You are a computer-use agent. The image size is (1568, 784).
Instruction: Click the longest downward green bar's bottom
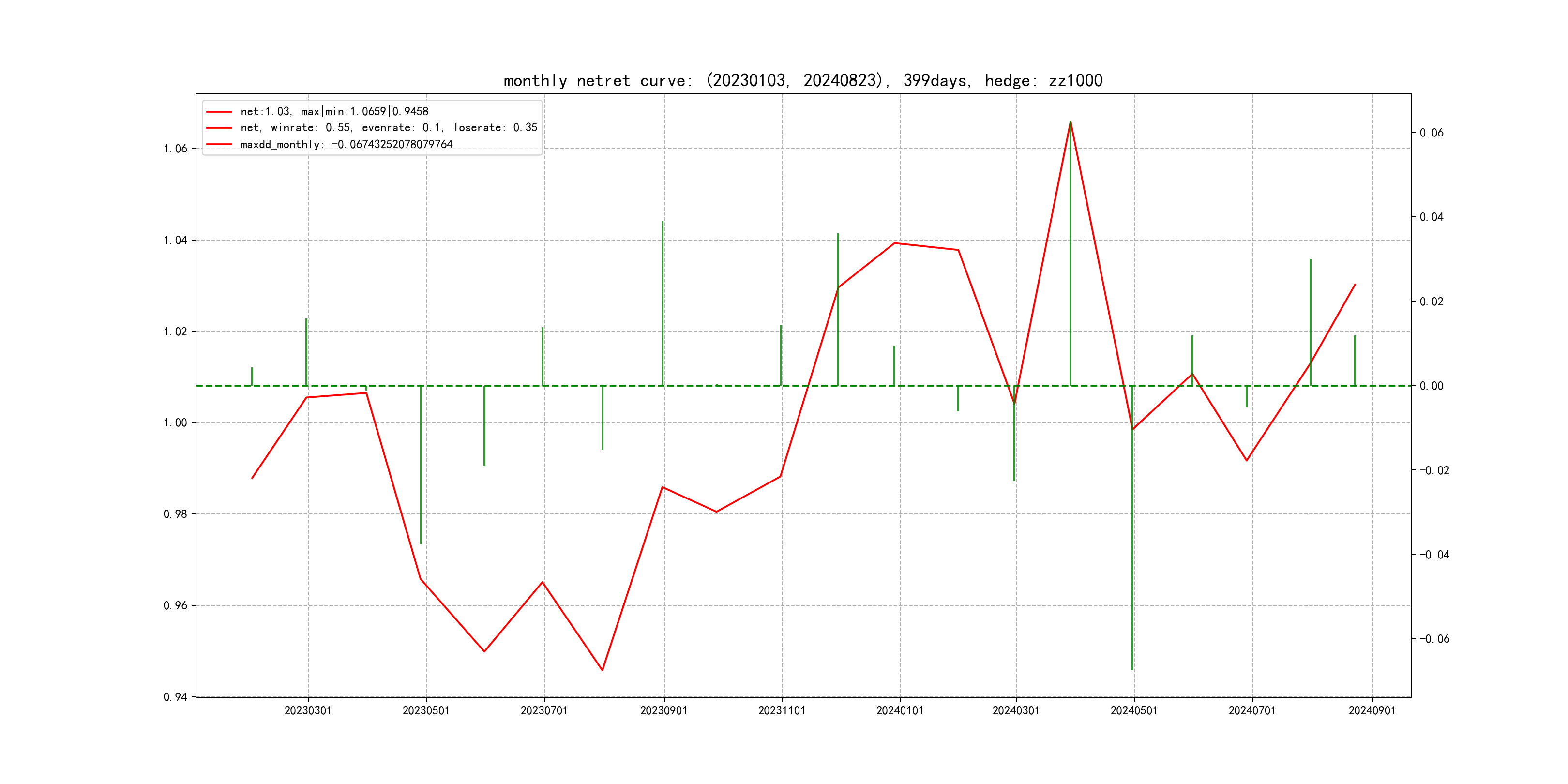coord(1132,669)
